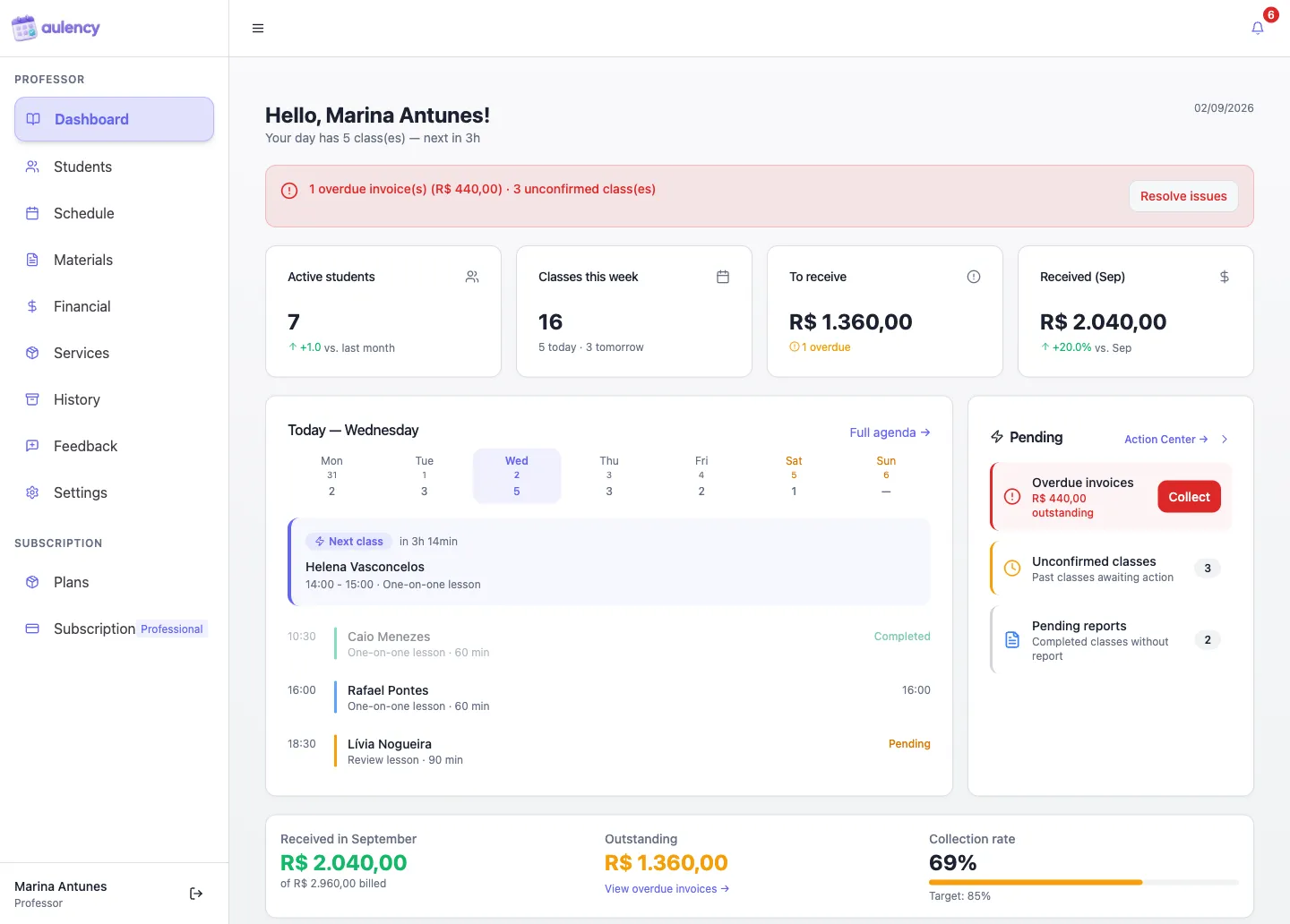The width and height of the screenshot is (1290, 924).
Task: Select Sat 5 in week strip
Action: [794, 475]
